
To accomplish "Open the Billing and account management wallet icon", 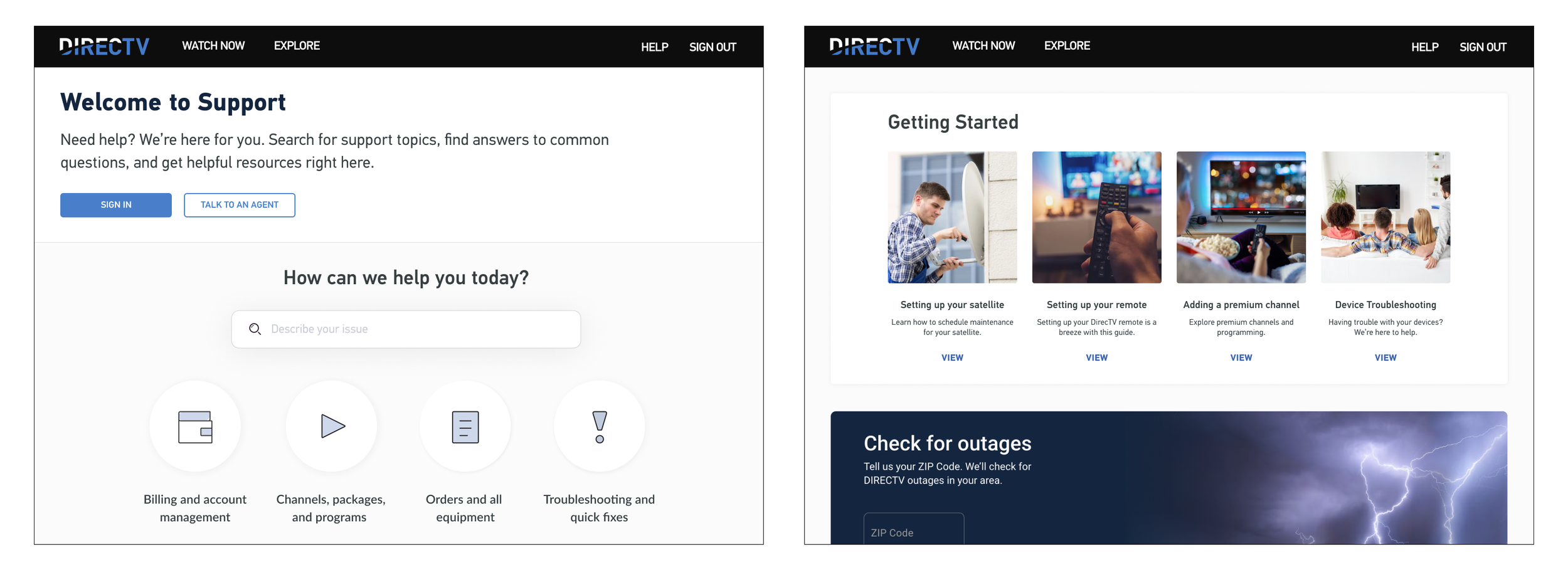I will pyautogui.click(x=195, y=426).
